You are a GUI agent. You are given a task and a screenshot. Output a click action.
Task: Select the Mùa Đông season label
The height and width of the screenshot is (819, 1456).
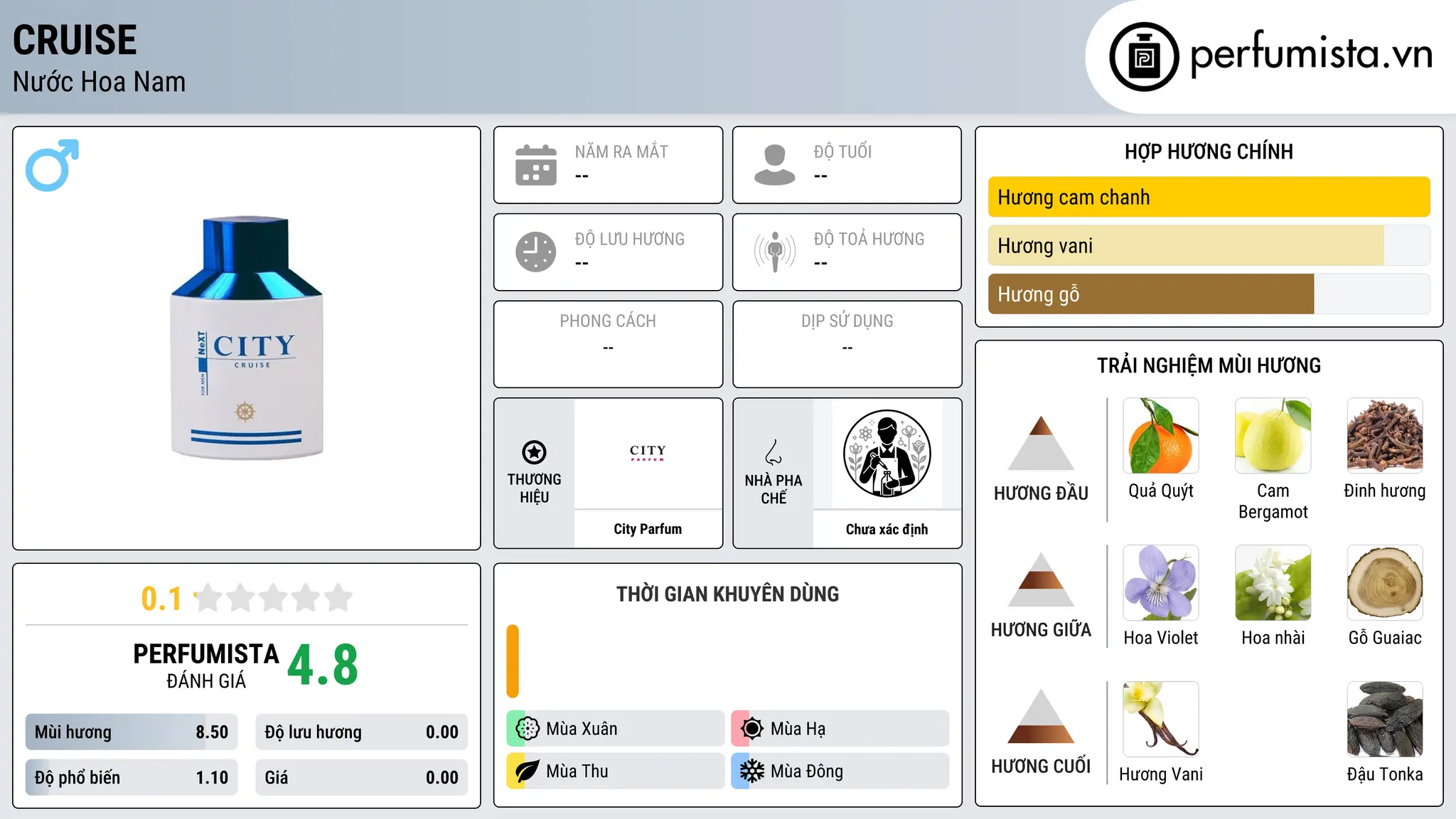tap(807, 771)
